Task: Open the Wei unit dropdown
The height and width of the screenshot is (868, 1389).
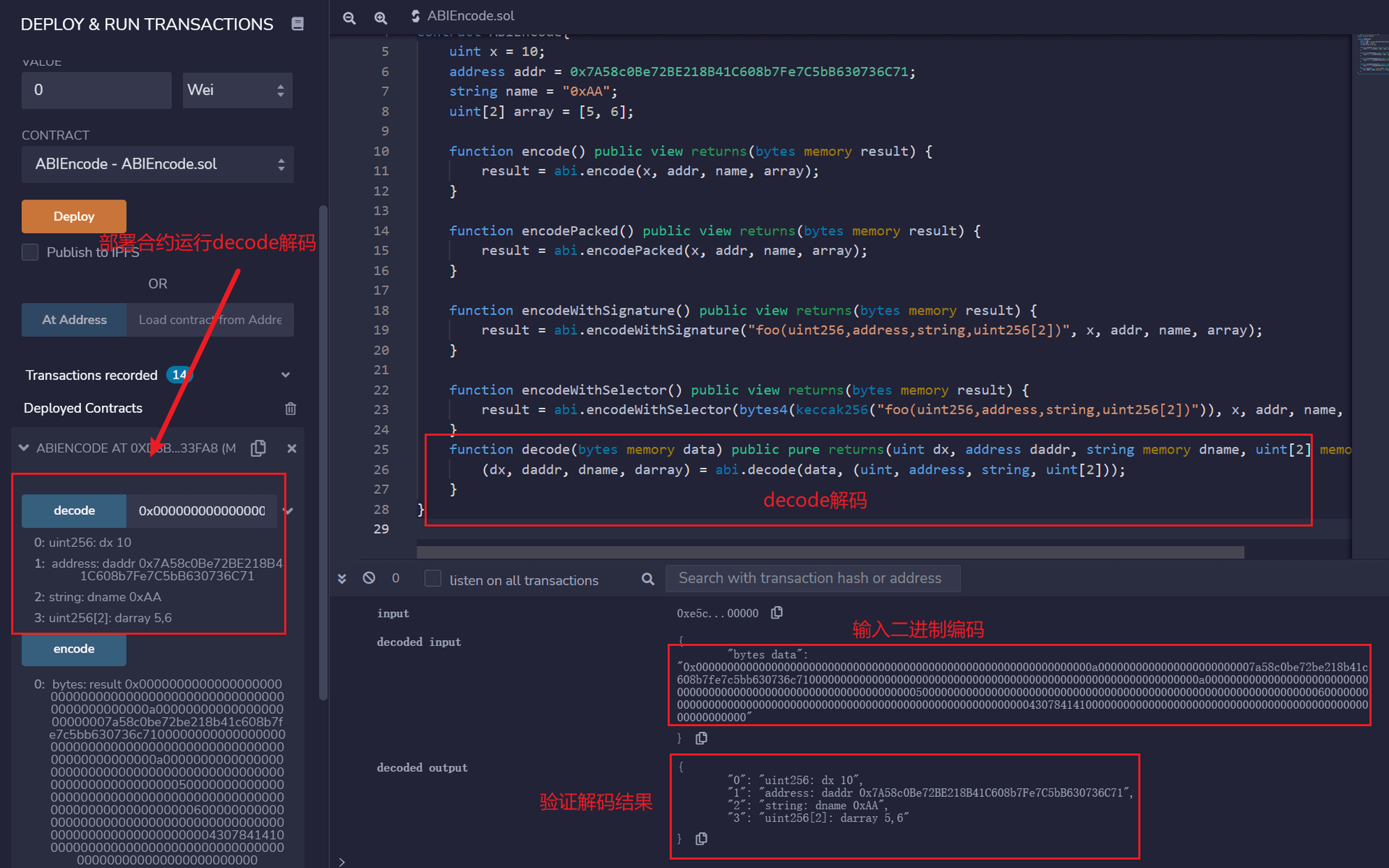Action: click(x=237, y=90)
